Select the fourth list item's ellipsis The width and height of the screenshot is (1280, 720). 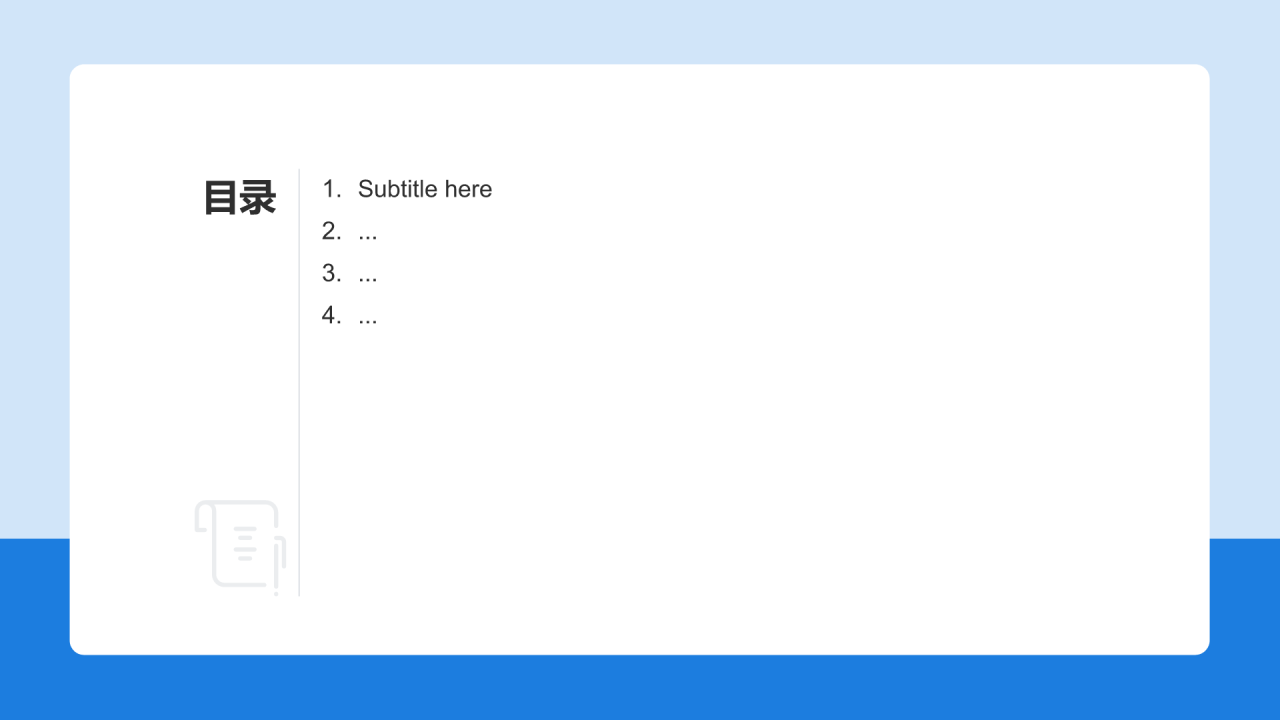(368, 317)
